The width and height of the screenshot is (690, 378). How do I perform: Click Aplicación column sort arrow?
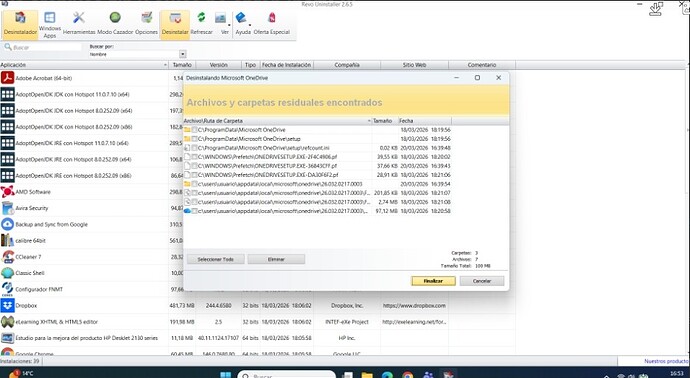tap(165, 65)
